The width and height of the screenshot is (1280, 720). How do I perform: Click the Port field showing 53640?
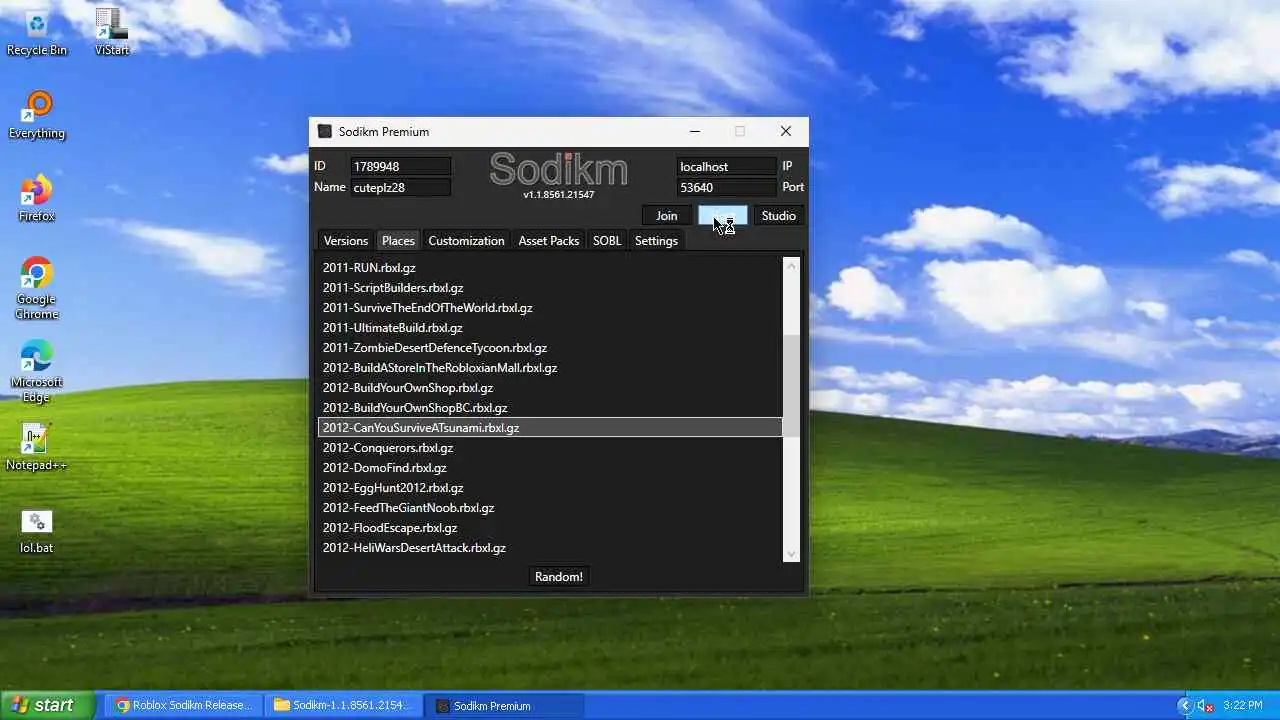(x=726, y=187)
